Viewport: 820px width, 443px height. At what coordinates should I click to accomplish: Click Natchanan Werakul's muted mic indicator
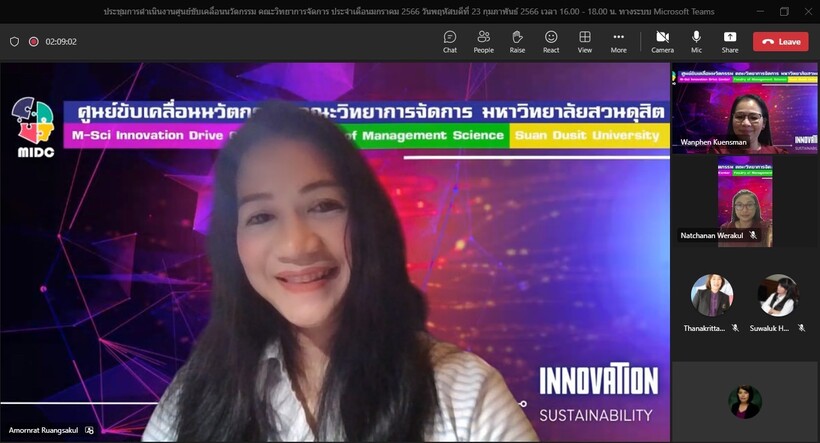753,235
